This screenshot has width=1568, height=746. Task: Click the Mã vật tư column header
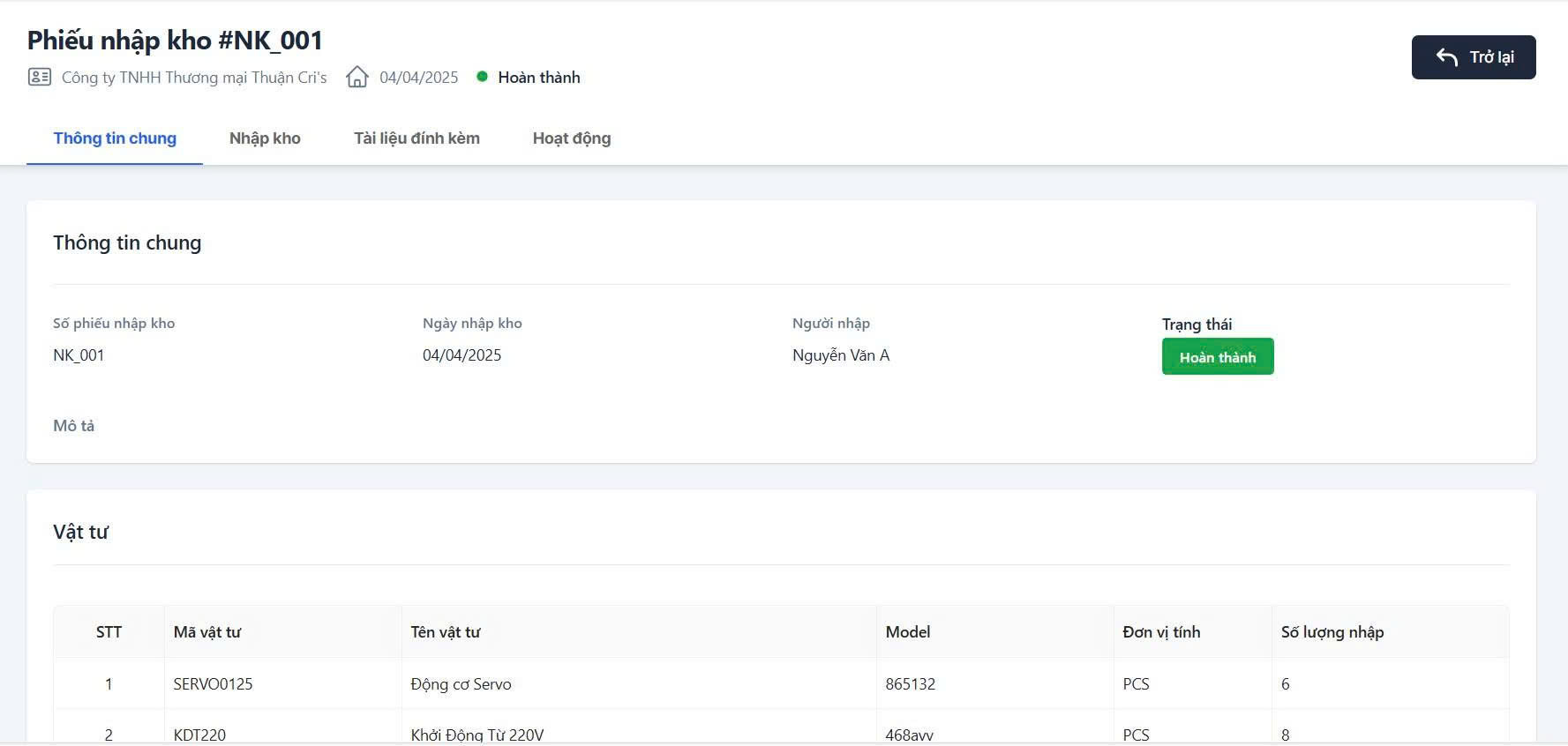point(207,632)
